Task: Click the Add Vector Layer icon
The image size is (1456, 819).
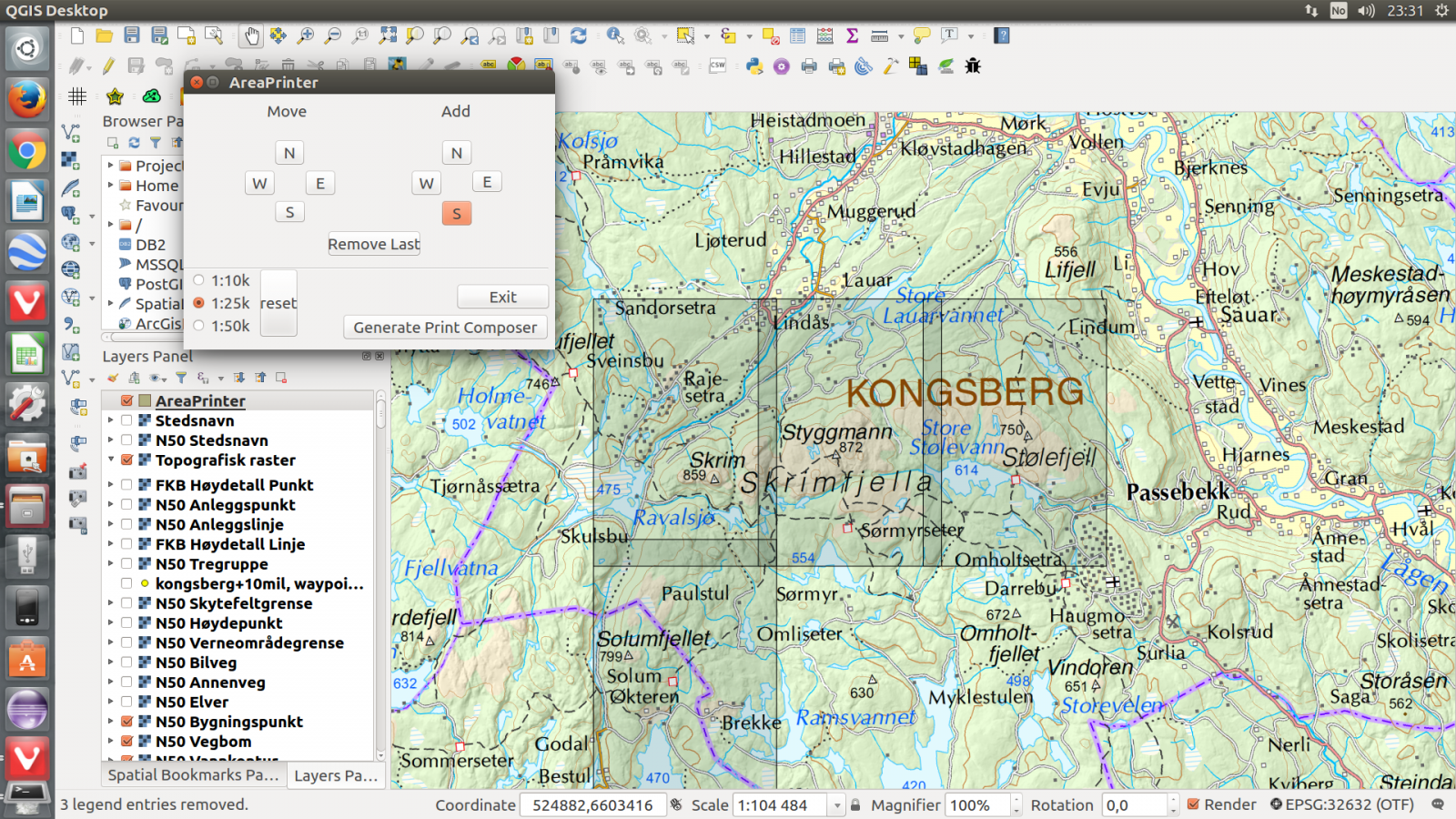Action: coord(71,134)
